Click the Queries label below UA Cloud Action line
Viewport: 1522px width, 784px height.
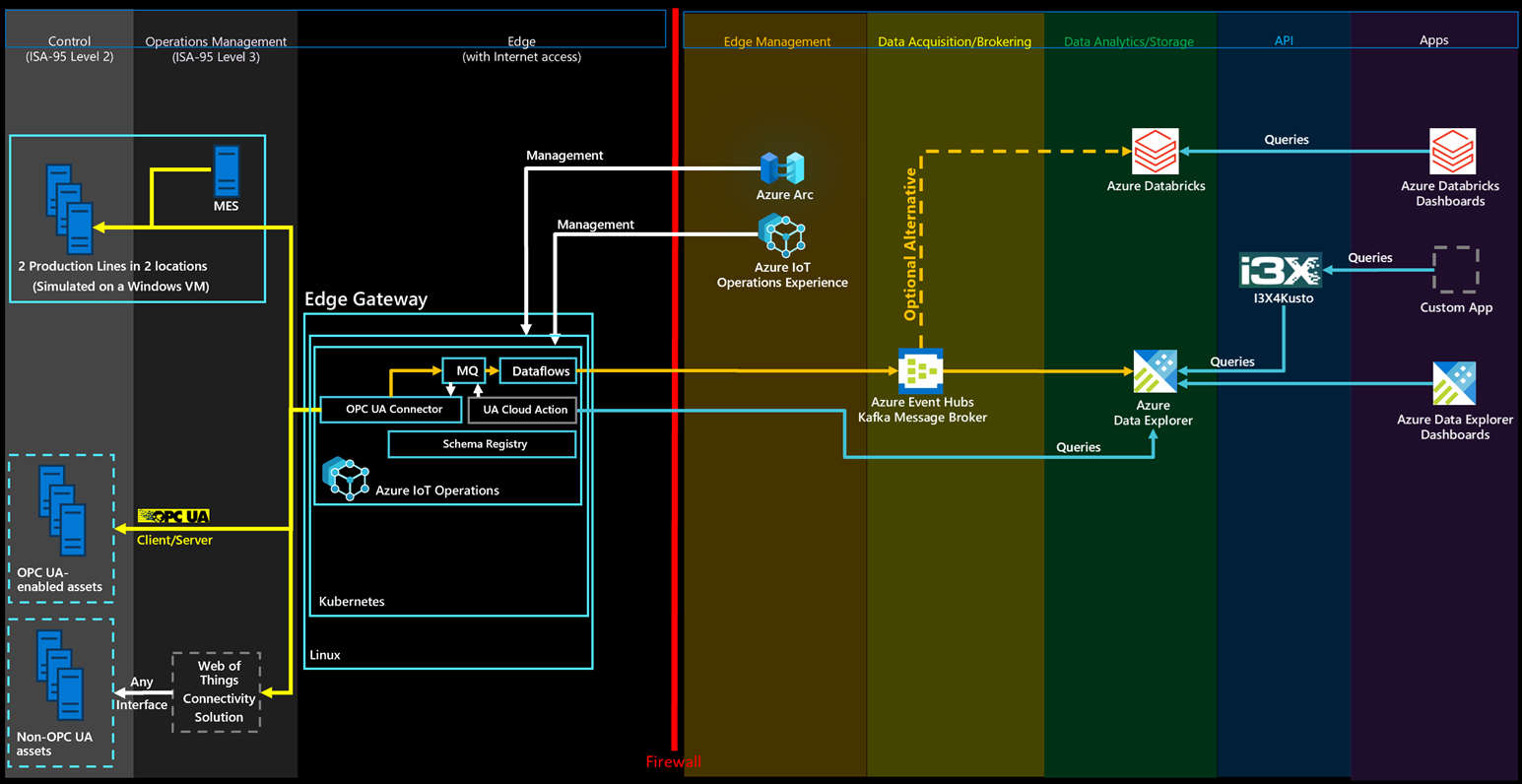pyautogui.click(x=1079, y=447)
